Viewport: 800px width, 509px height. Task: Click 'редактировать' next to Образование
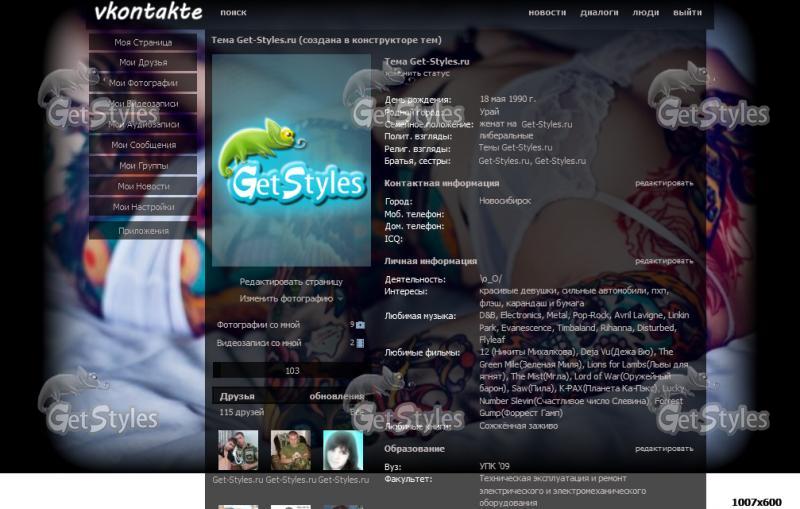pyautogui.click(x=663, y=449)
